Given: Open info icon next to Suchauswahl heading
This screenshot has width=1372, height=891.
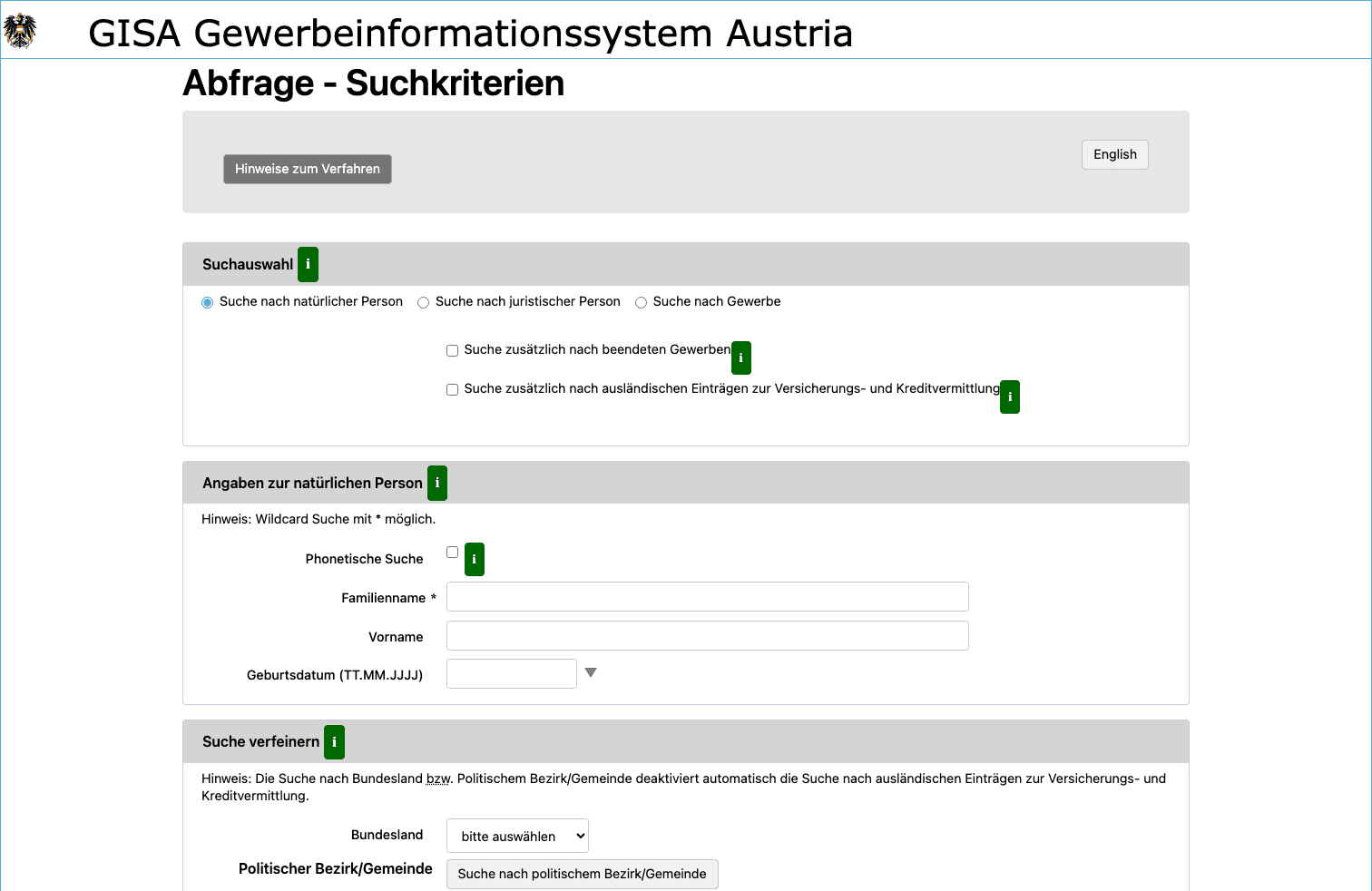Looking at the screenshot, I should pos(308,264).
